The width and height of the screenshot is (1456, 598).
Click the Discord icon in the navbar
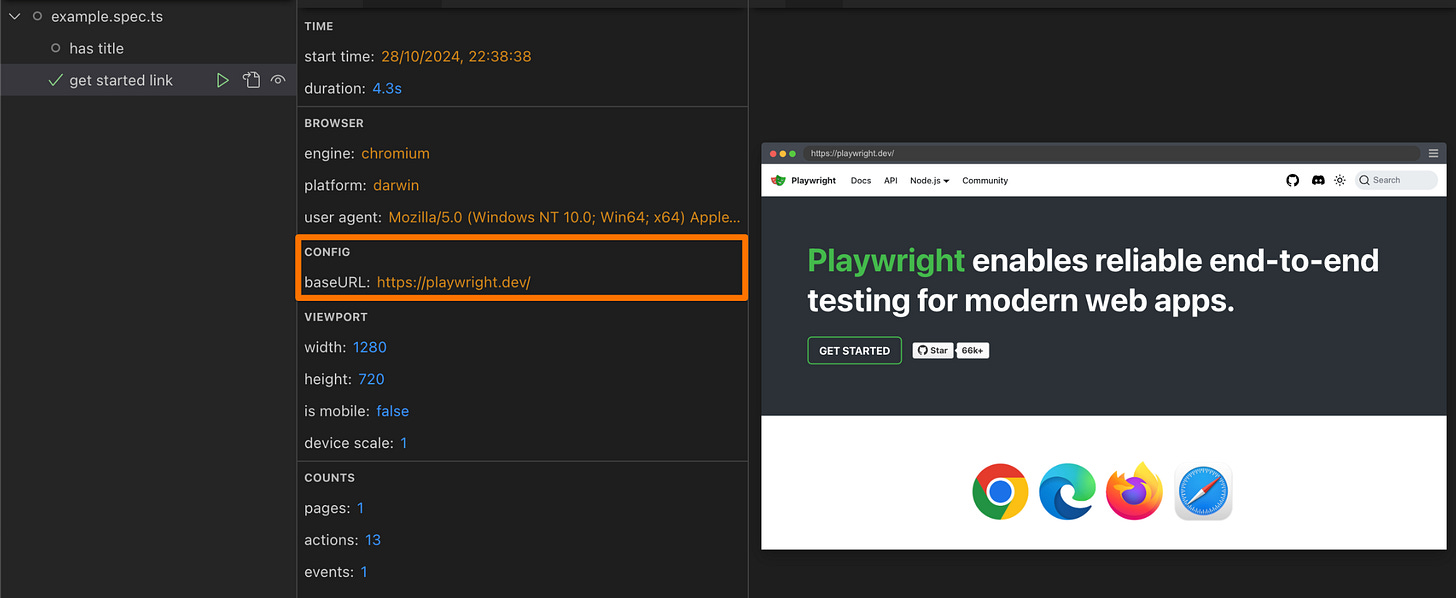[x=1318, y=180]
